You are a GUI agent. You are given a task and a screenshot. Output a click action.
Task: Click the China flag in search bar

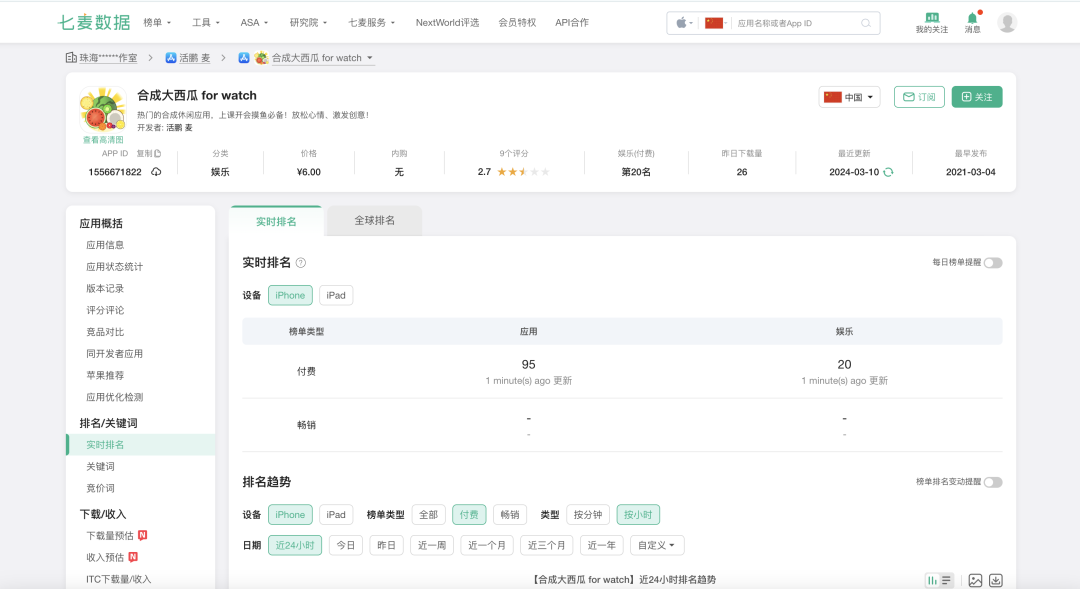(x=714, y=23)
